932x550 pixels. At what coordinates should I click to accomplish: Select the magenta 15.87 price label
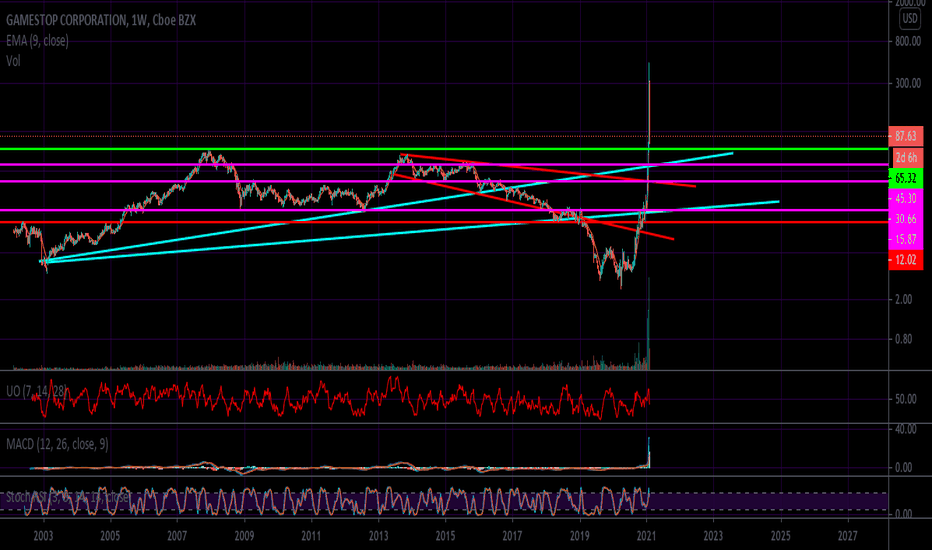[906, 239]
